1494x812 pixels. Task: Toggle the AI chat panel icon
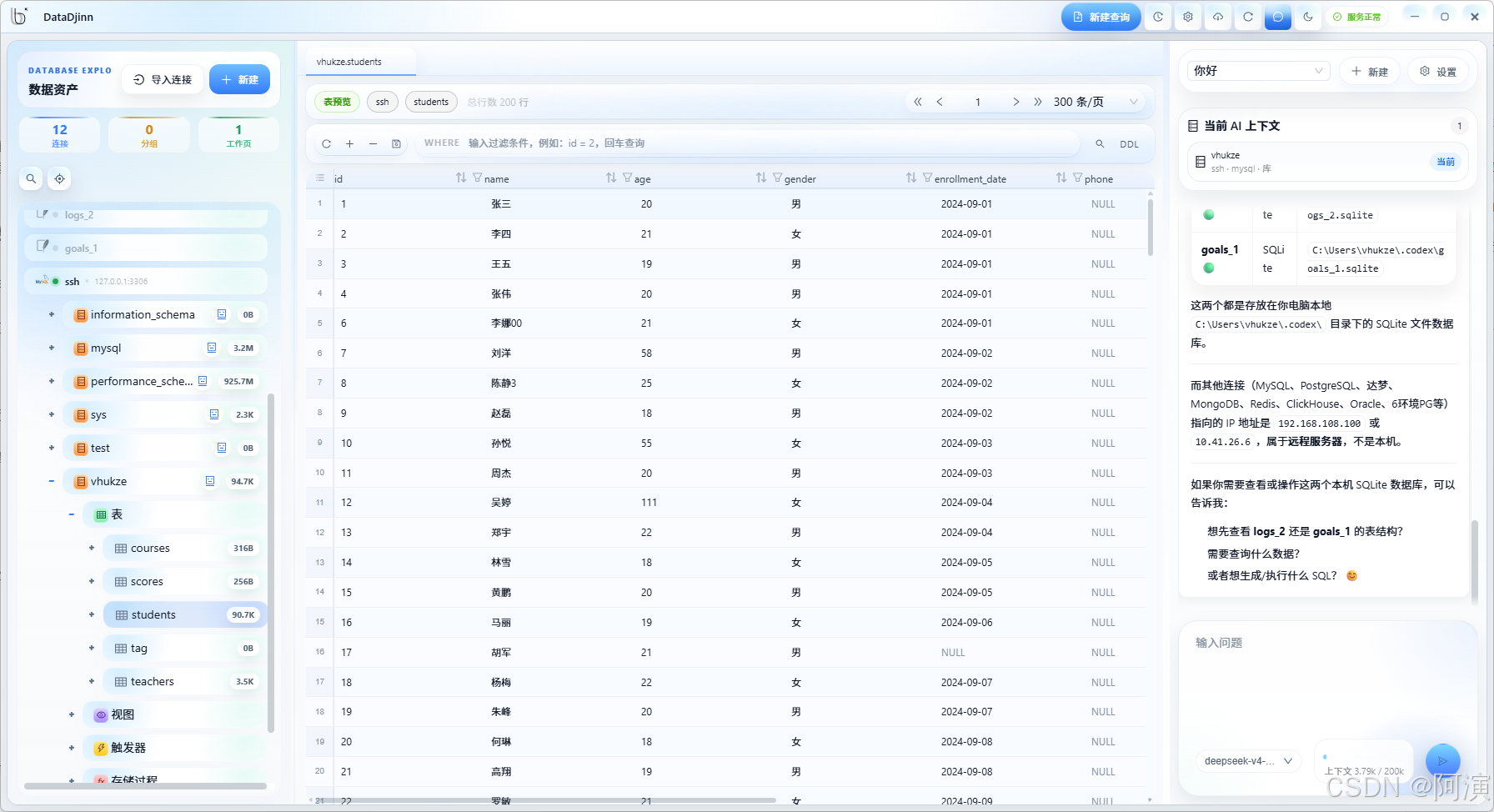[x=1278, y=17]
